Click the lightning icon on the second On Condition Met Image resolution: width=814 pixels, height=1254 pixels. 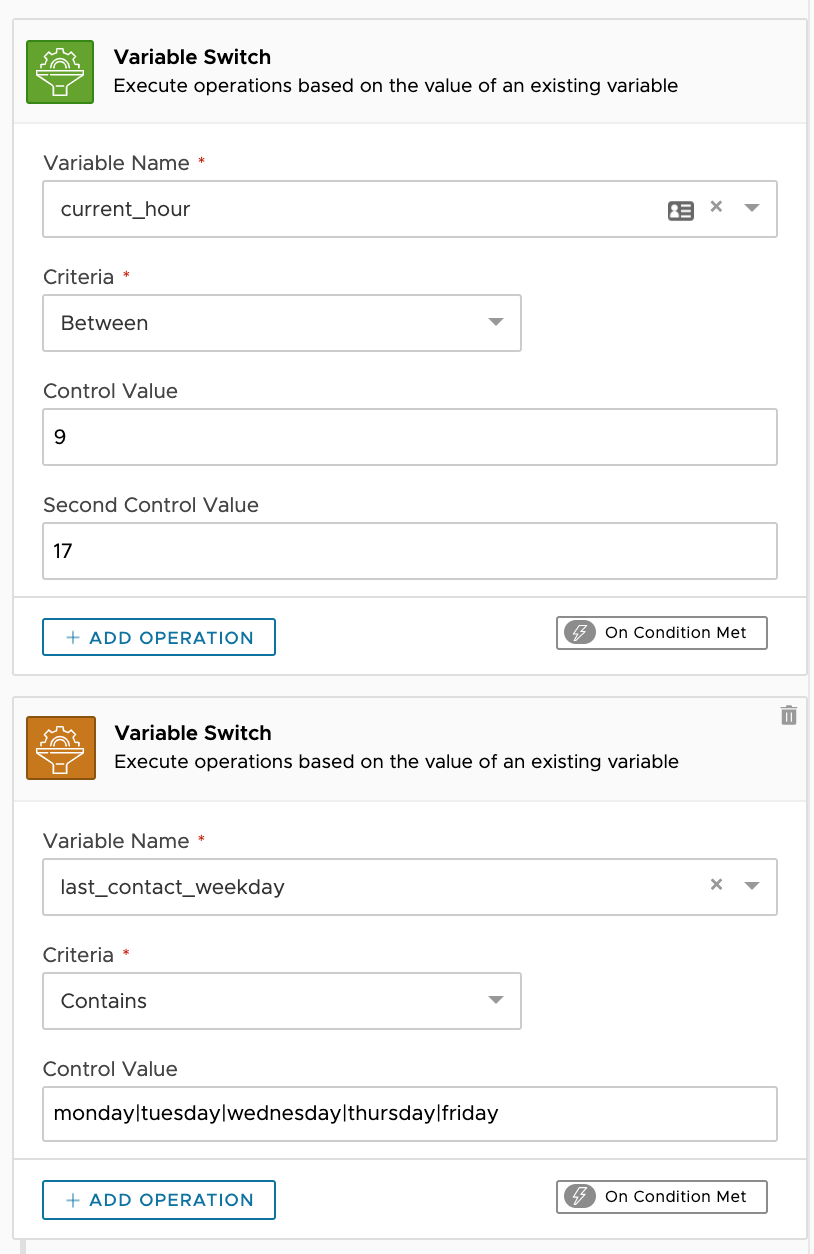pyautogui.click(x=579, y=1197)
